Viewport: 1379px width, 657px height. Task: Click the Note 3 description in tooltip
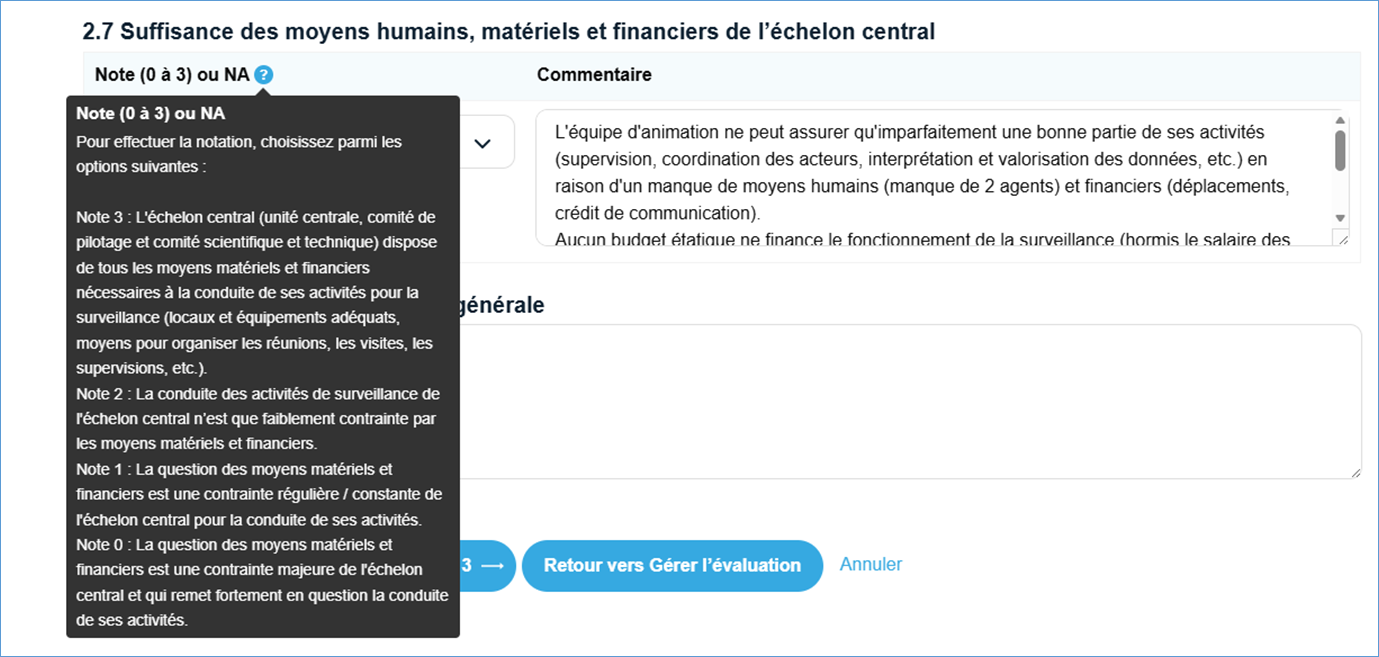tap(255, 293)
